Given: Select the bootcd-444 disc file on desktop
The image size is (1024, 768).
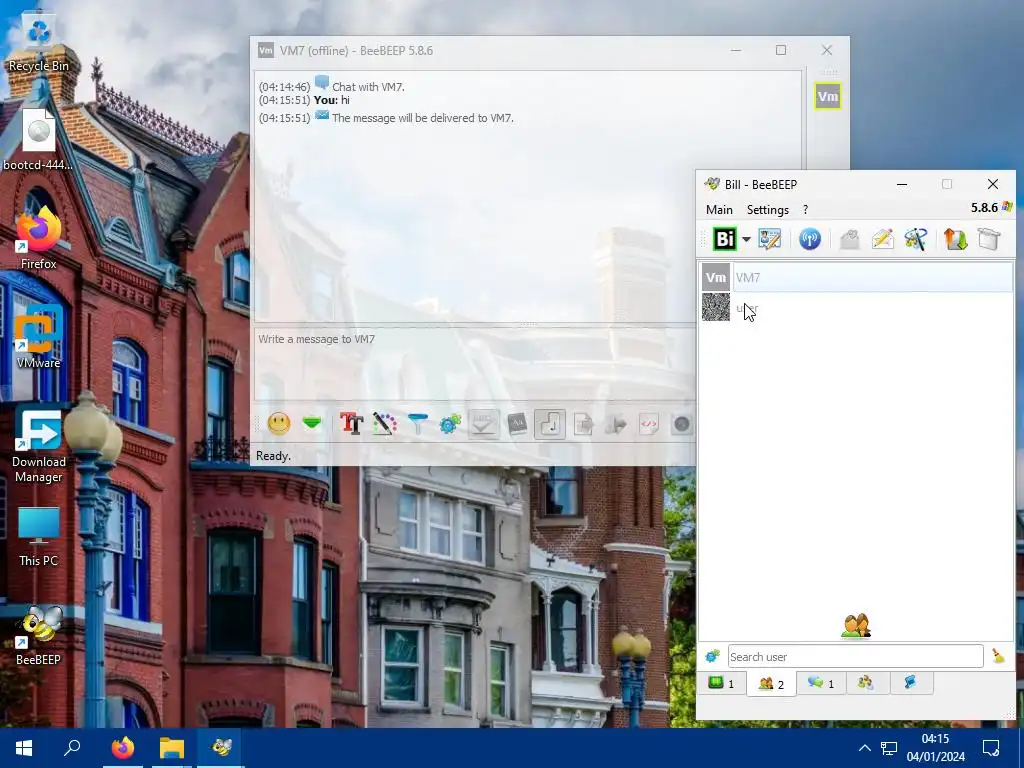Looking at the screenshot, I should pos(39,140).
